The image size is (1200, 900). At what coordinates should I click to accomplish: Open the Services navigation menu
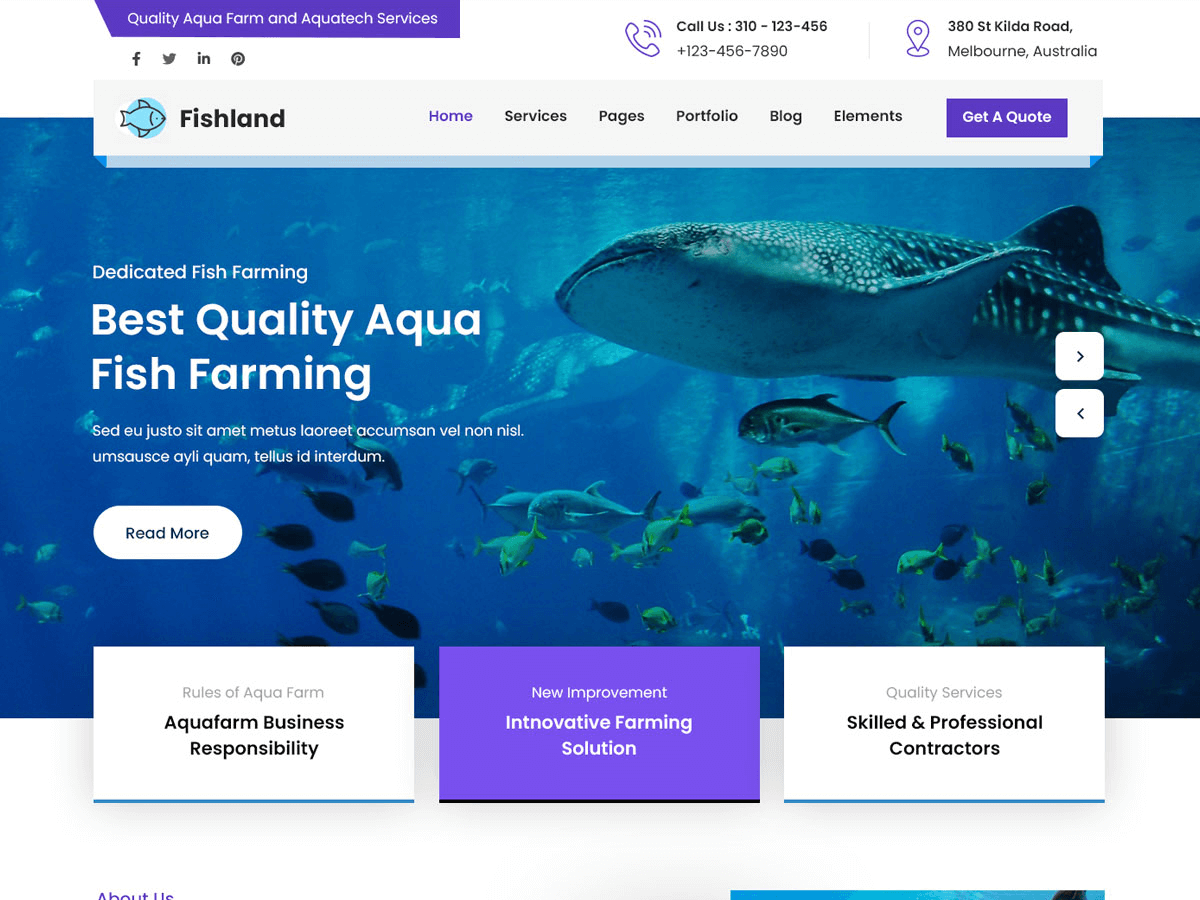(x=535, y=116)
